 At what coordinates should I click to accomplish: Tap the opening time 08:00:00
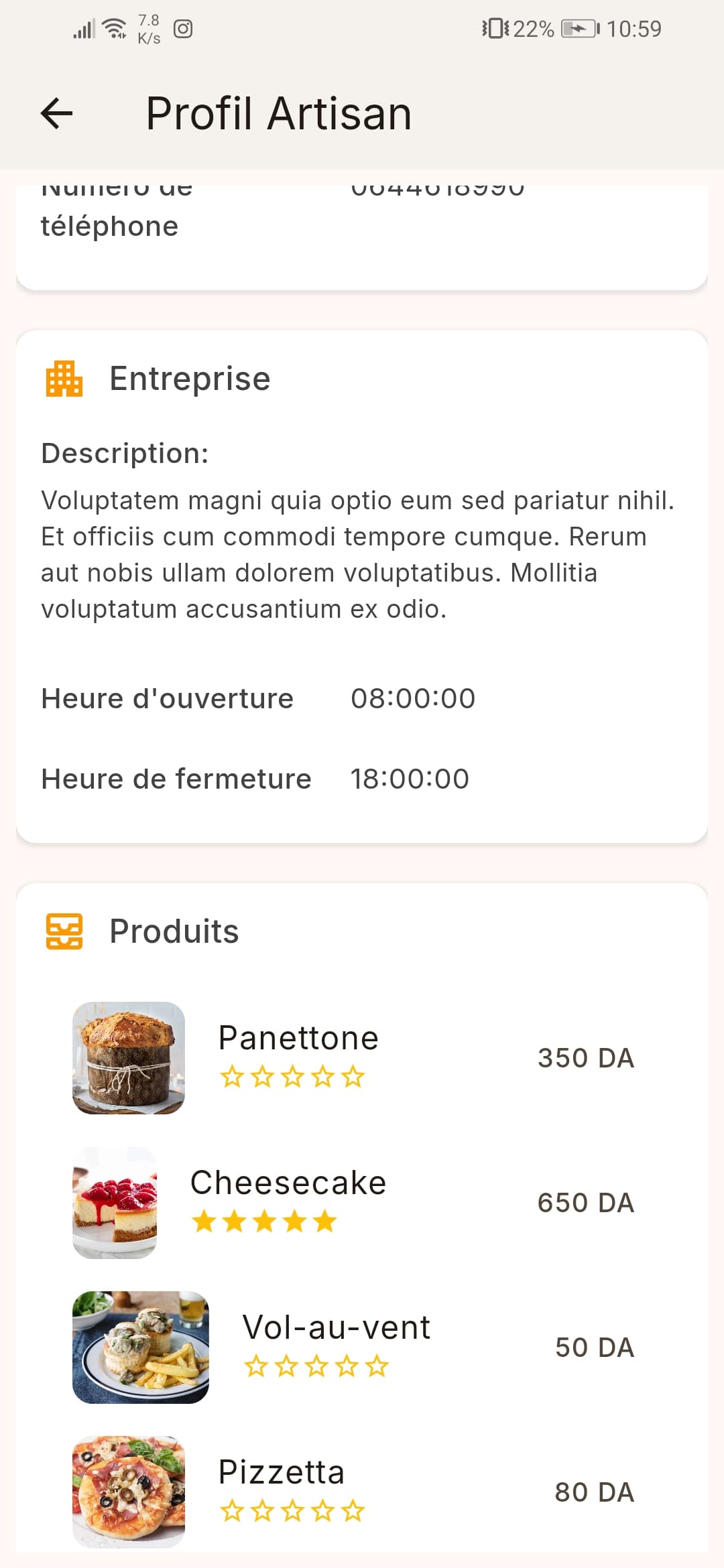tap(413, 698)
